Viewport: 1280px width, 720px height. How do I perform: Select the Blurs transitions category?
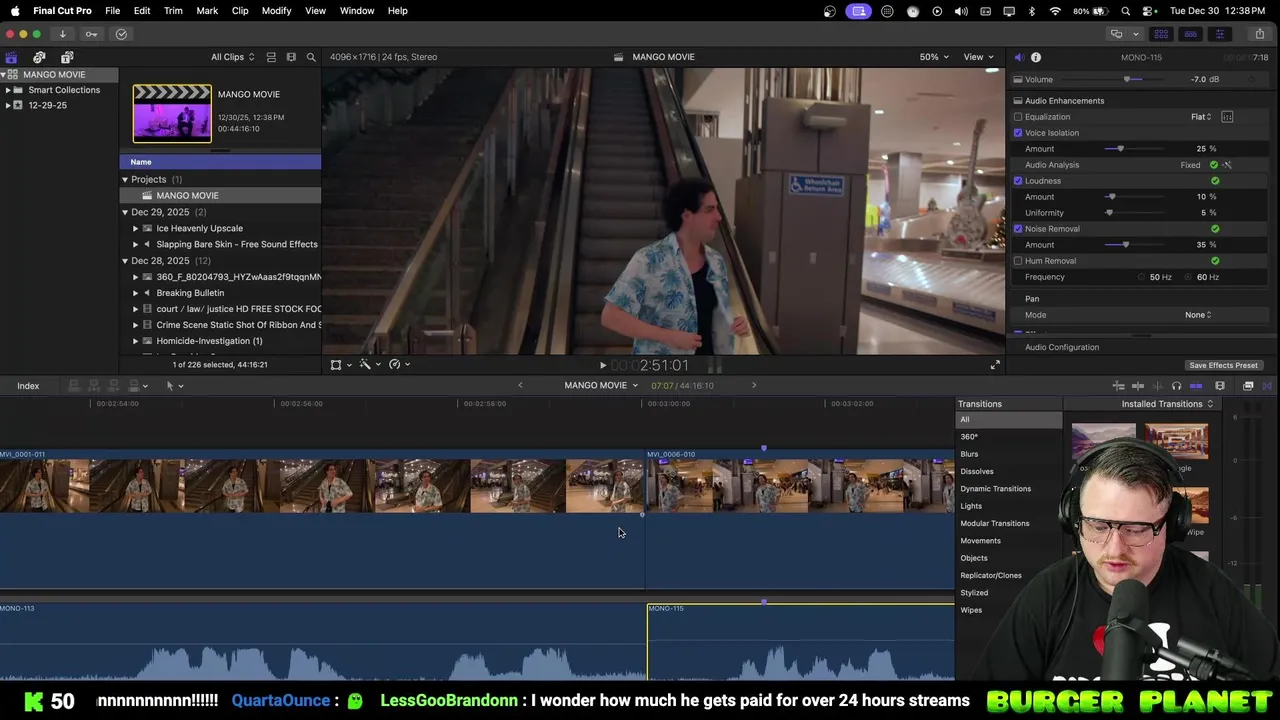[x=969, y=454]
